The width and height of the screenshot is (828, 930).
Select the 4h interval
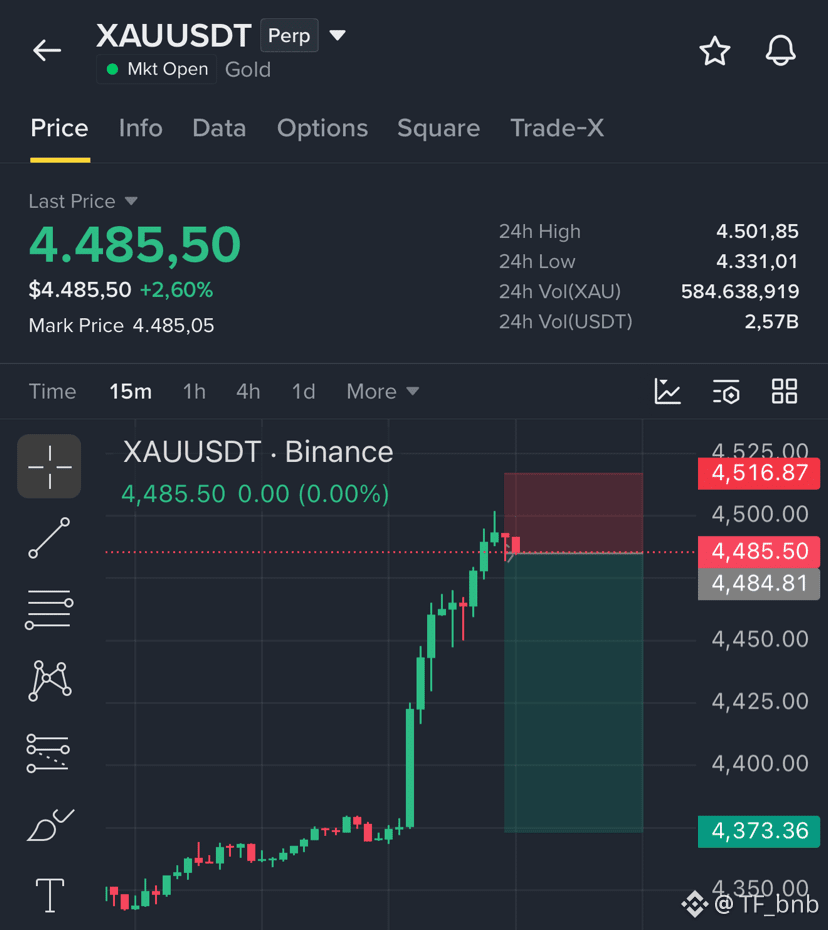coord(248,391)
